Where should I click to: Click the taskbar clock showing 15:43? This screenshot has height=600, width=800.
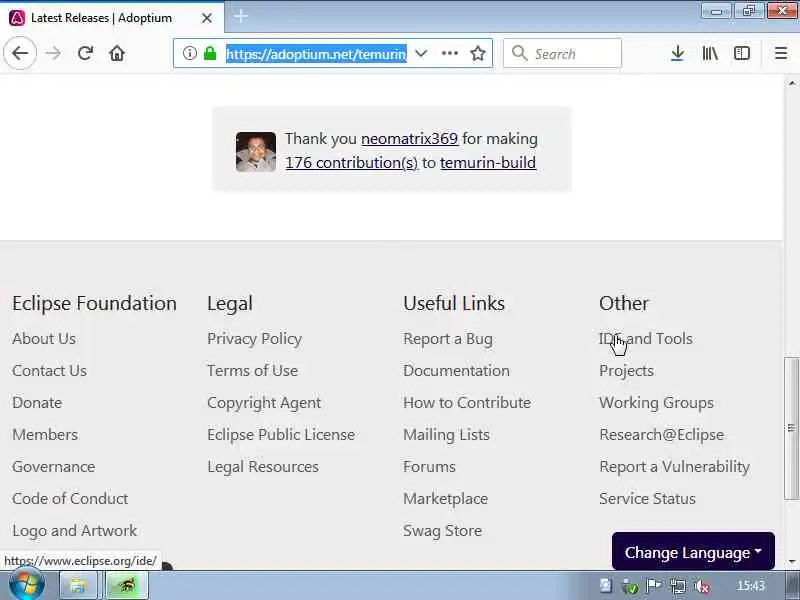[x=751, y=586]
